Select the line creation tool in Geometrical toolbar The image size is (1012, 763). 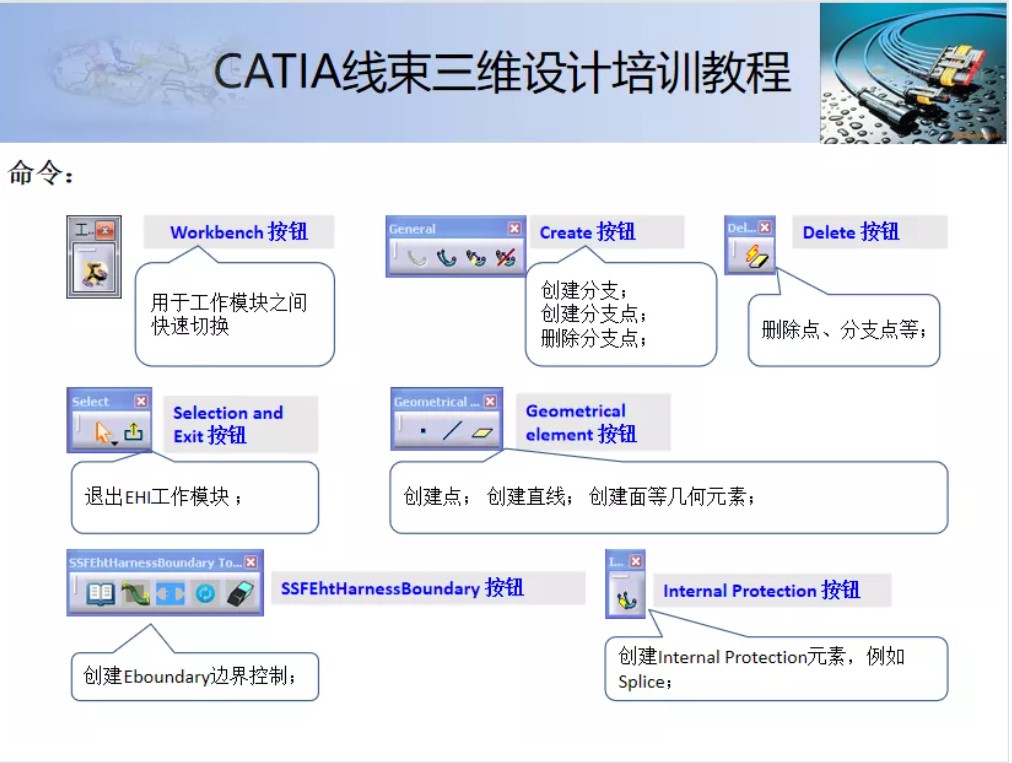coord(452,430)
